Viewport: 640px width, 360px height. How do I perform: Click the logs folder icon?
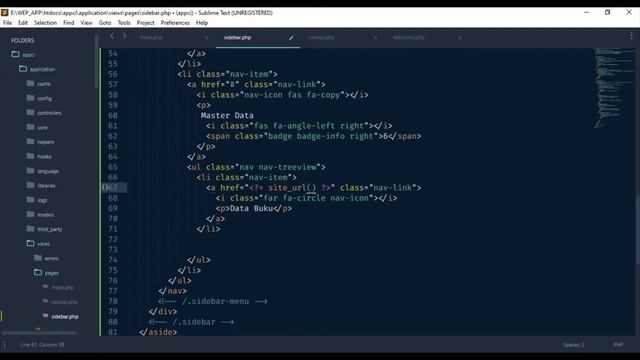coord(31,200)
